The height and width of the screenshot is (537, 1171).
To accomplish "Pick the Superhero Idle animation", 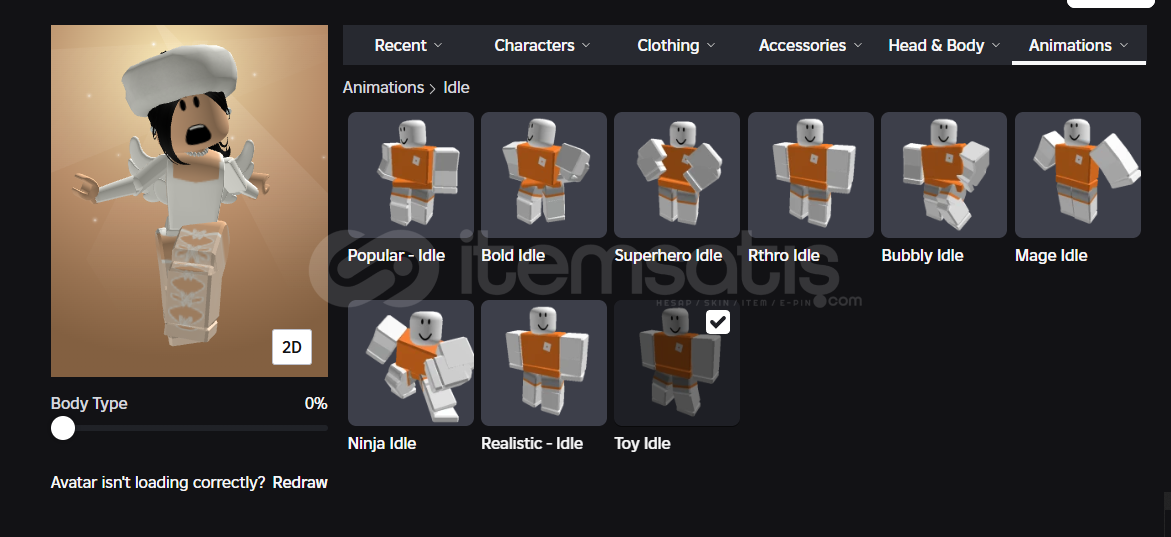I will (677, 175).
